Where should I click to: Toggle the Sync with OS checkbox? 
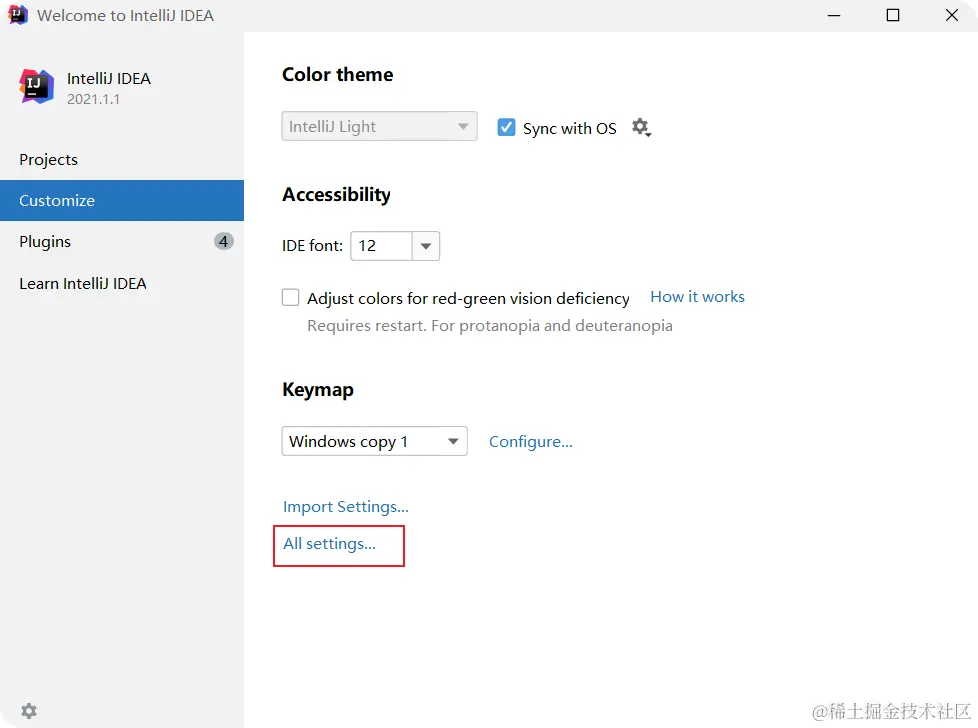point(506,127)
